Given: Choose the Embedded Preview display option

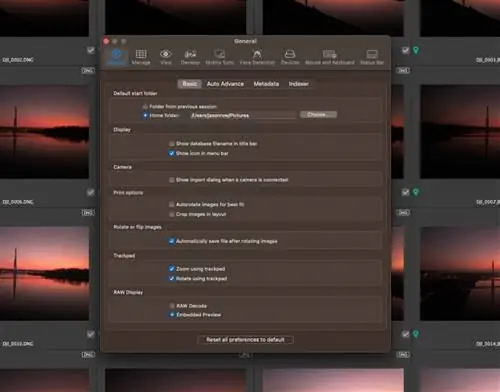Looking at the screenshot, I should pyautogui.click(x=172, y=315).
